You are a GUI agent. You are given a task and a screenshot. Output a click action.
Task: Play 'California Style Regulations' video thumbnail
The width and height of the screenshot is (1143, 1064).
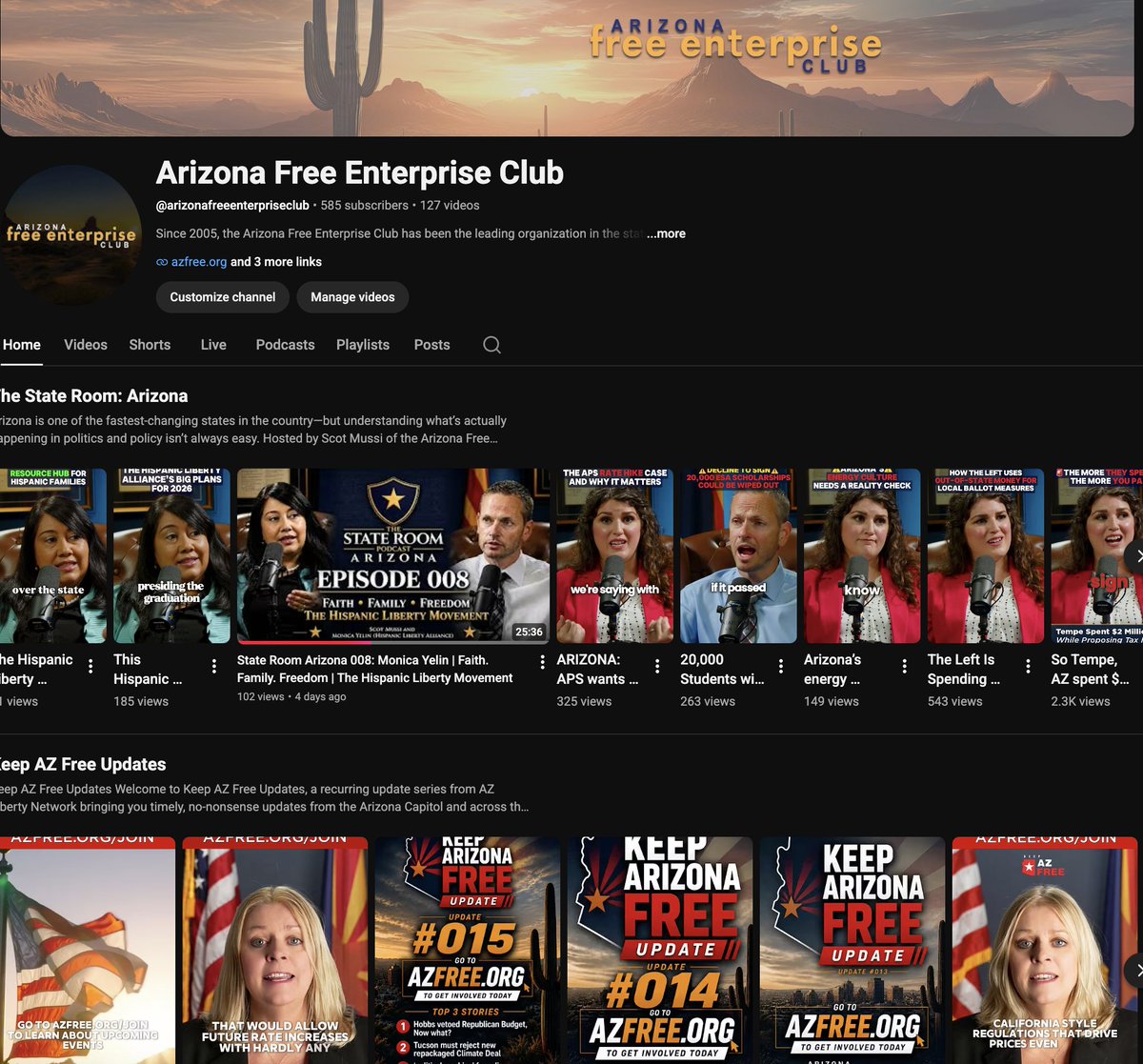point(1045,950)
